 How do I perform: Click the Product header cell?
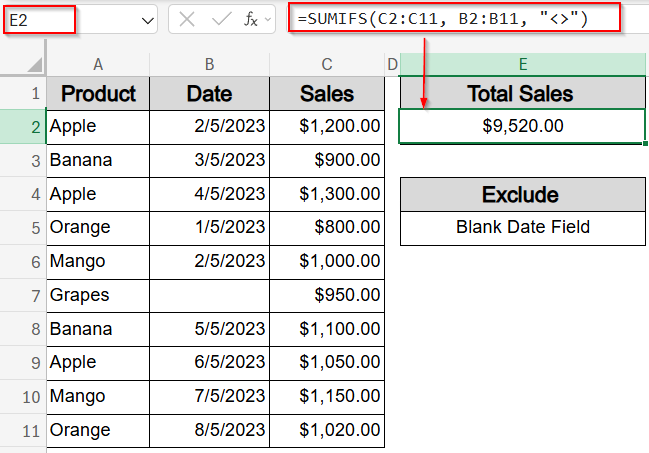coord(98,94)
